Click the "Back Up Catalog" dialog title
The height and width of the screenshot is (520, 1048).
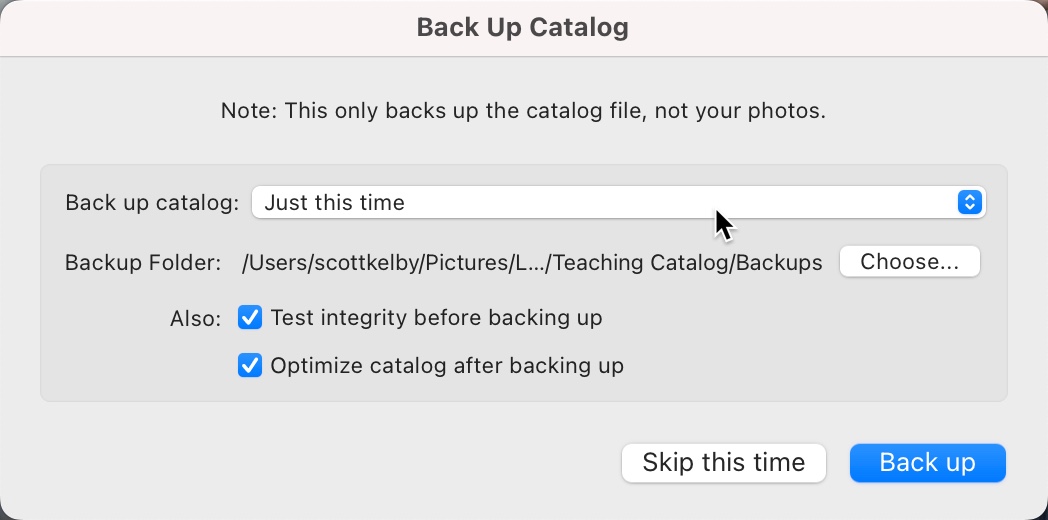[x=523, y=27]
